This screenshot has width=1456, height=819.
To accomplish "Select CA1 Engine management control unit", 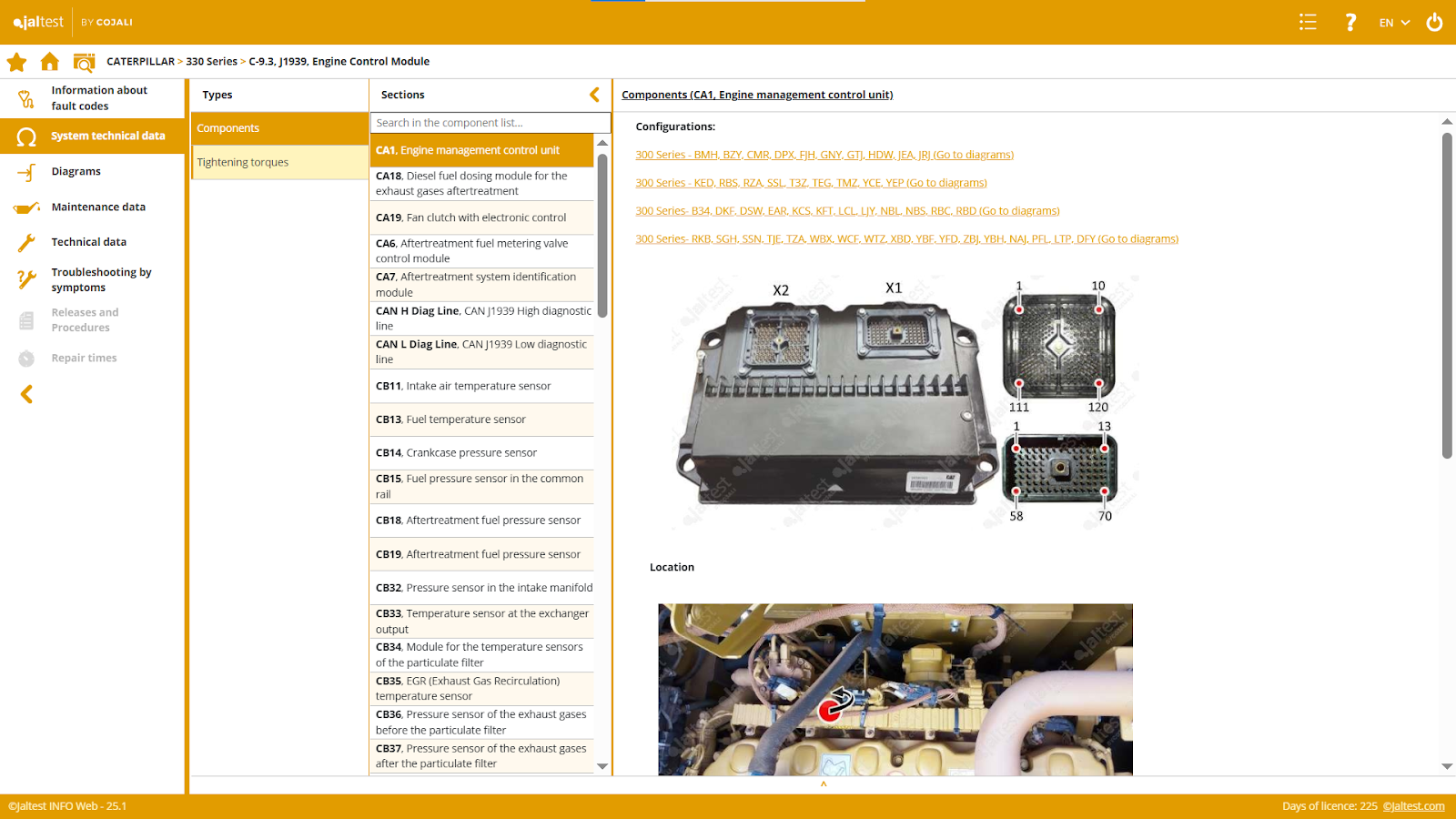I will pyautogui.click(x=482, y=150).
